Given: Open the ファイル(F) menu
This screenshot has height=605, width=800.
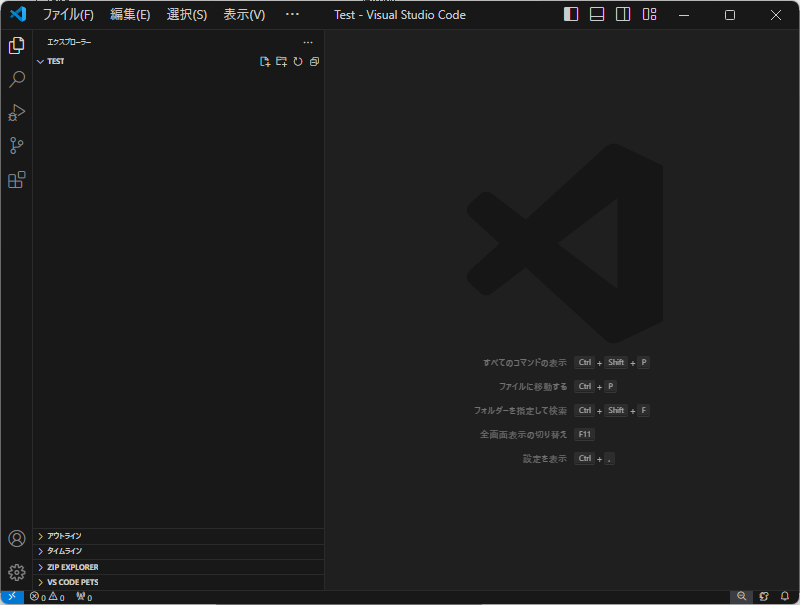Looking at the screenshot, I should (x=68, y=15).
